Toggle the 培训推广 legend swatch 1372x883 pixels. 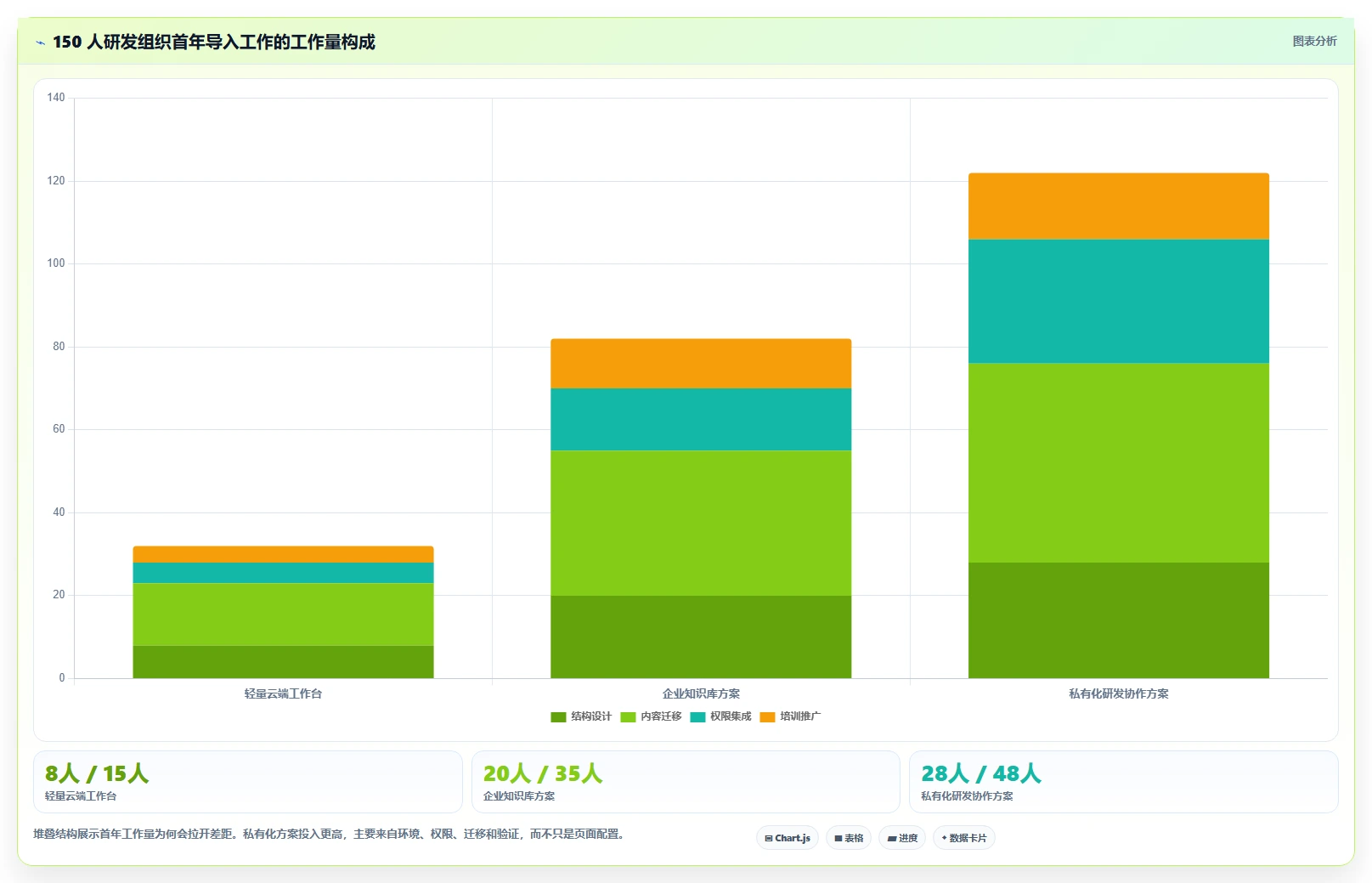coord(767,716)
